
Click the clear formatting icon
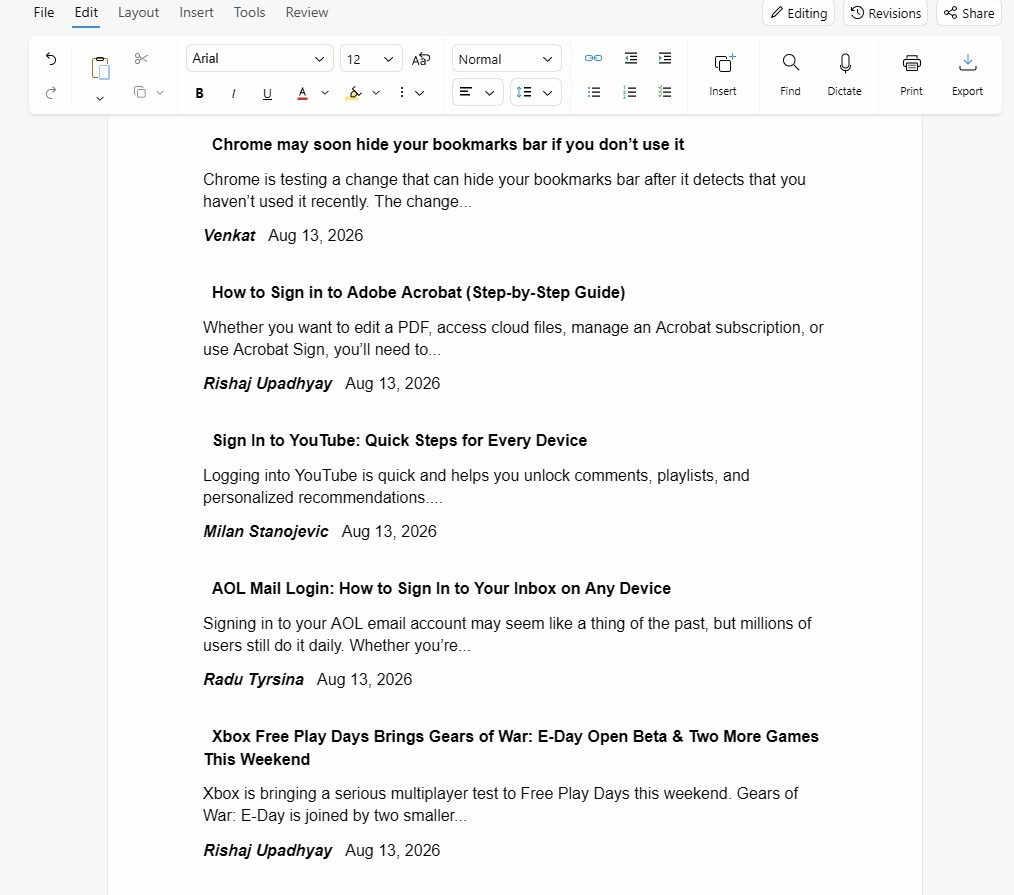point(421,59)
